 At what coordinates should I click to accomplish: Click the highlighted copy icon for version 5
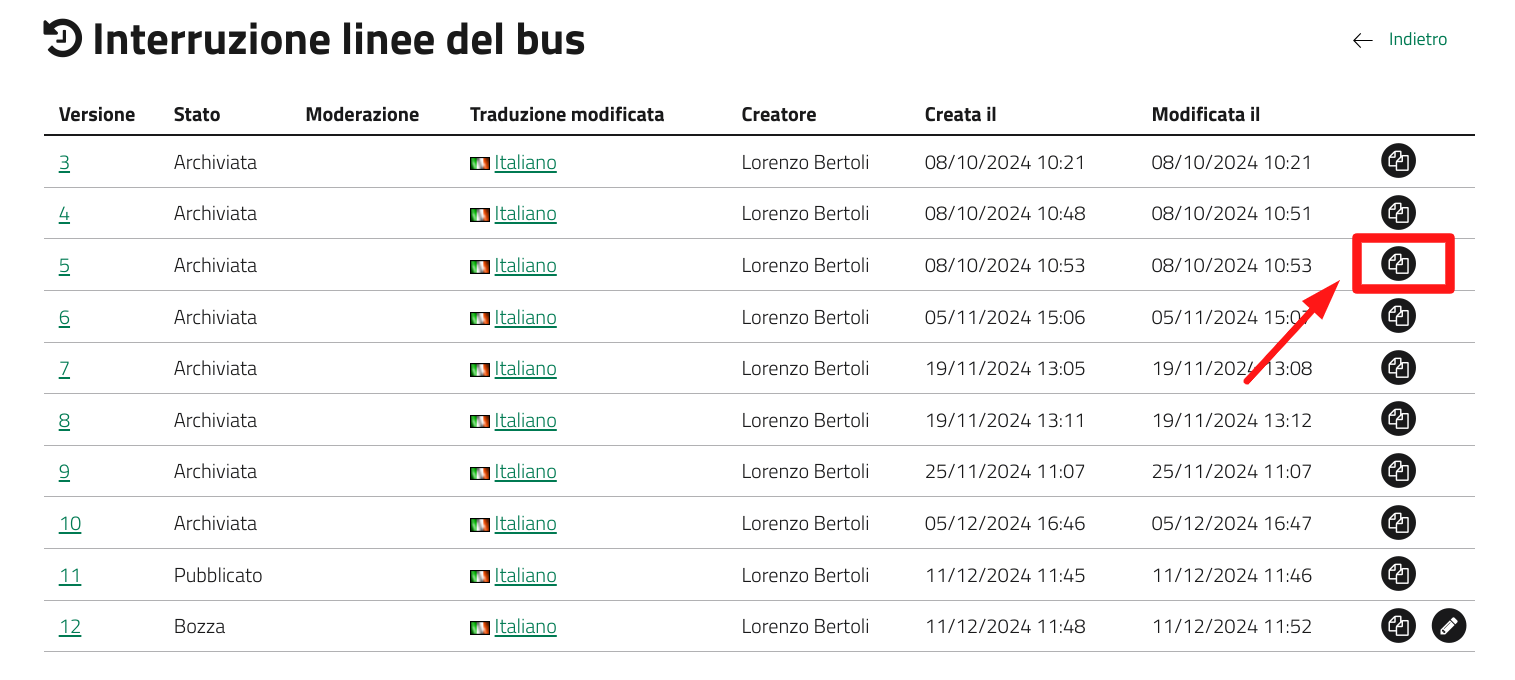coord(1399,265)
